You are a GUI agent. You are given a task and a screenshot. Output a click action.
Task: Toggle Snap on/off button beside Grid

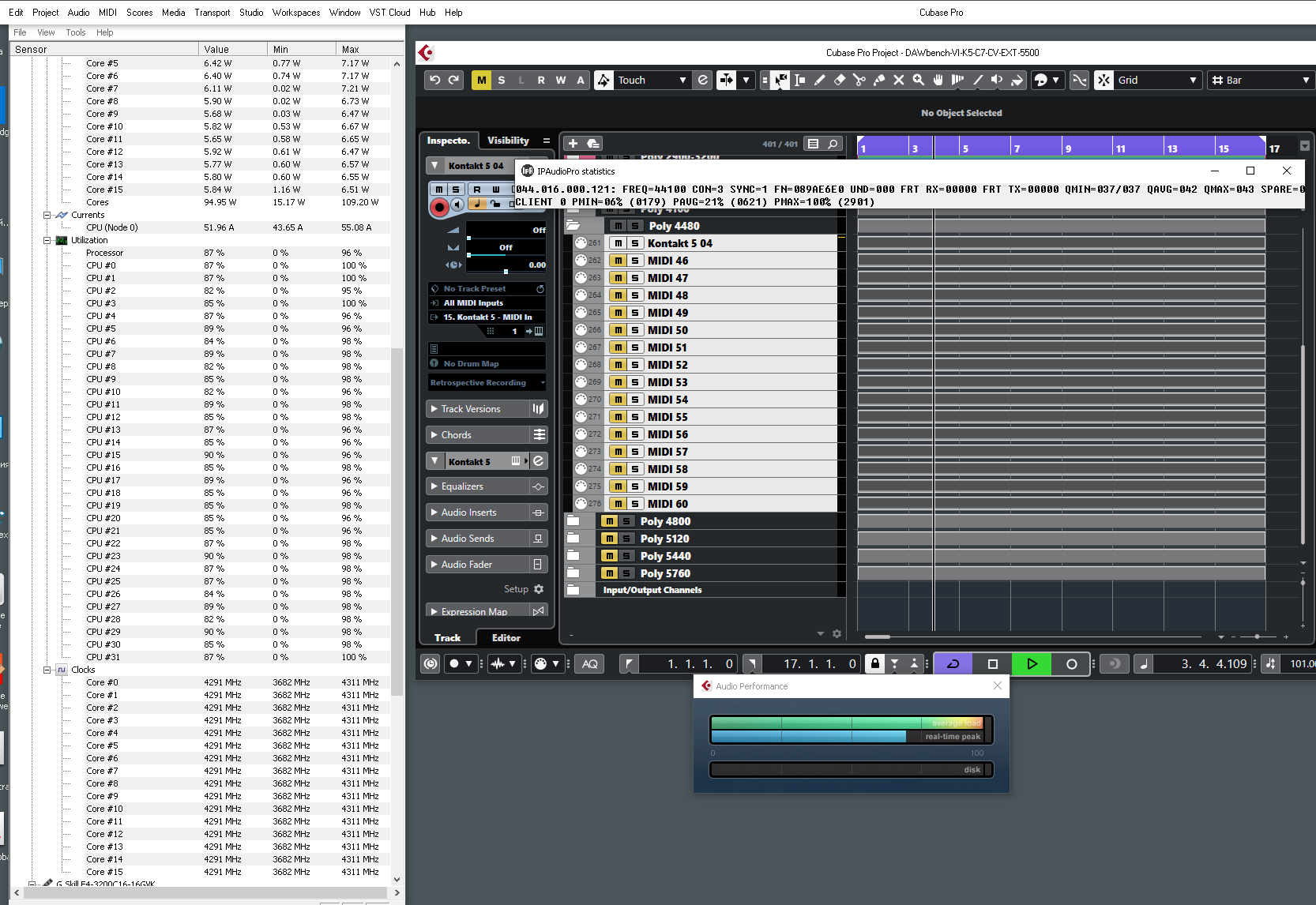[1104, 80]
